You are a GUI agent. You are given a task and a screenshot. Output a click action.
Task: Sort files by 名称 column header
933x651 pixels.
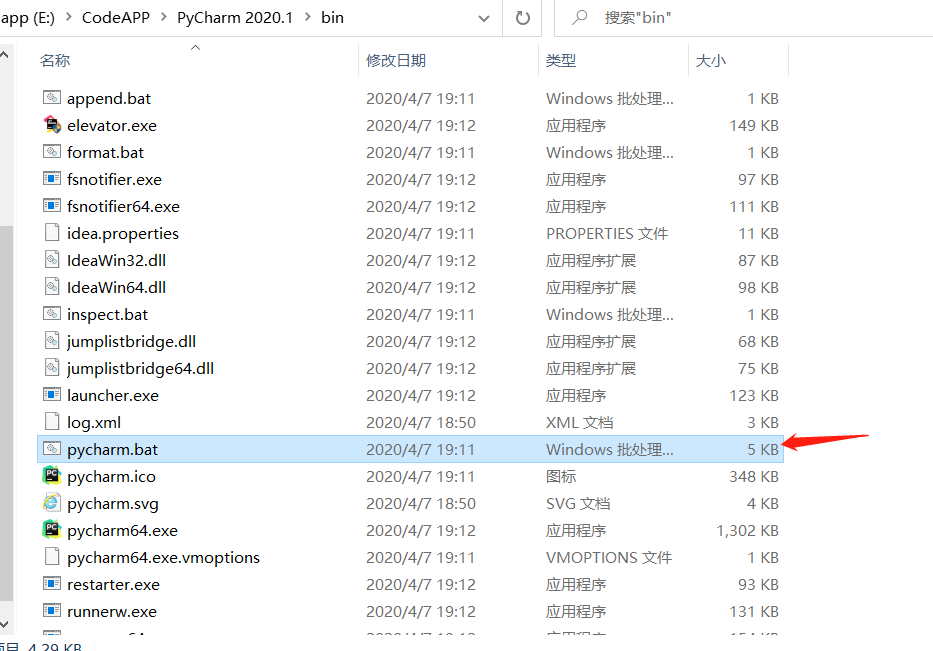[55, 60]
